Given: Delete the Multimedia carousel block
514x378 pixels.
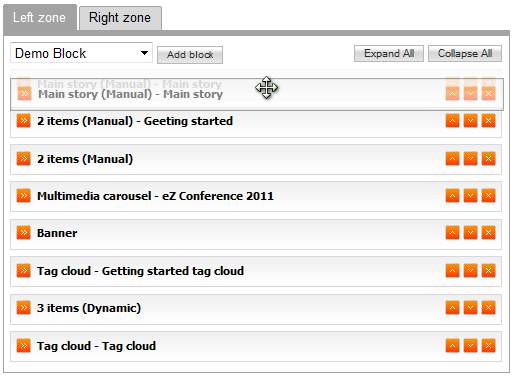Looking at the screenshot, I should 488,196.
